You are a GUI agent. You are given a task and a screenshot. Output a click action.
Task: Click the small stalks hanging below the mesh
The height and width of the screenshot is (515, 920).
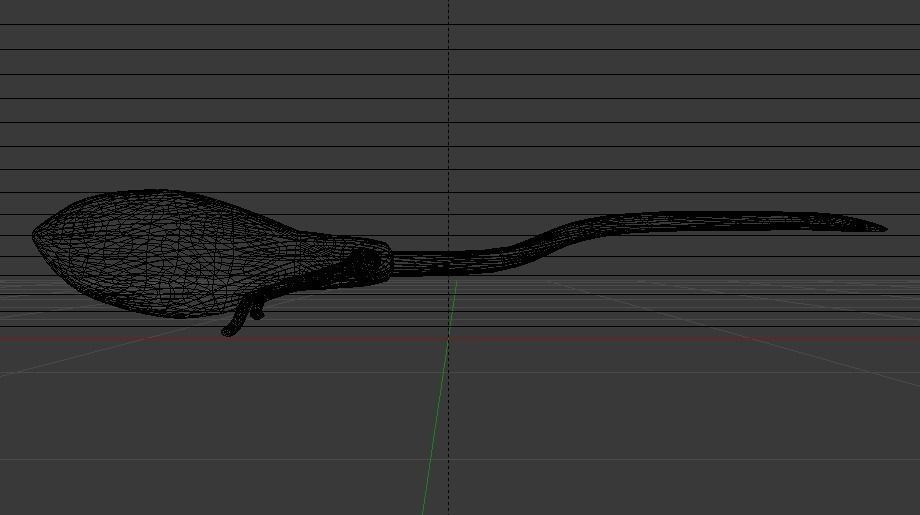coord(242,314)
